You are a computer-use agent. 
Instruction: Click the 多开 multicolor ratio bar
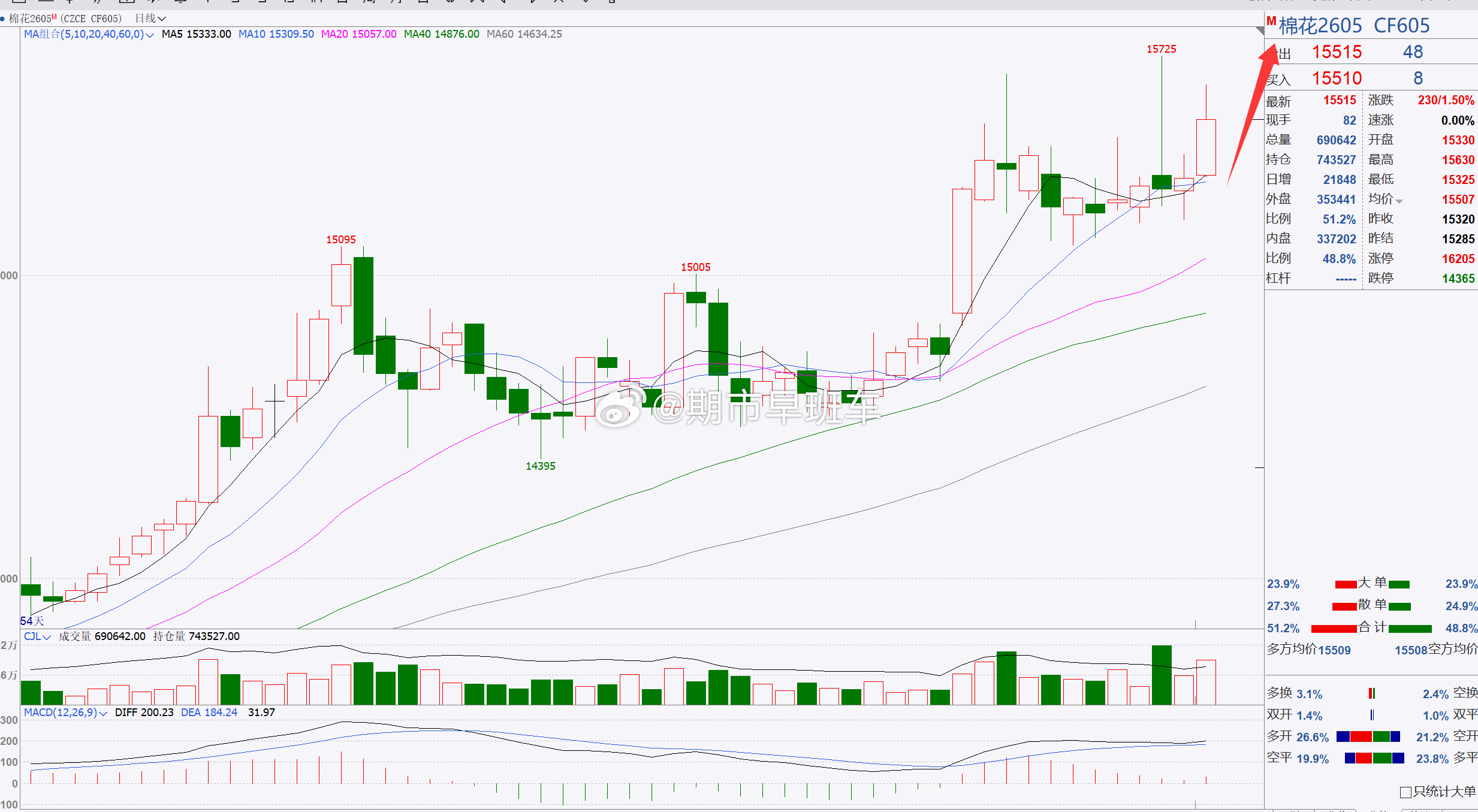point(1368,736)
